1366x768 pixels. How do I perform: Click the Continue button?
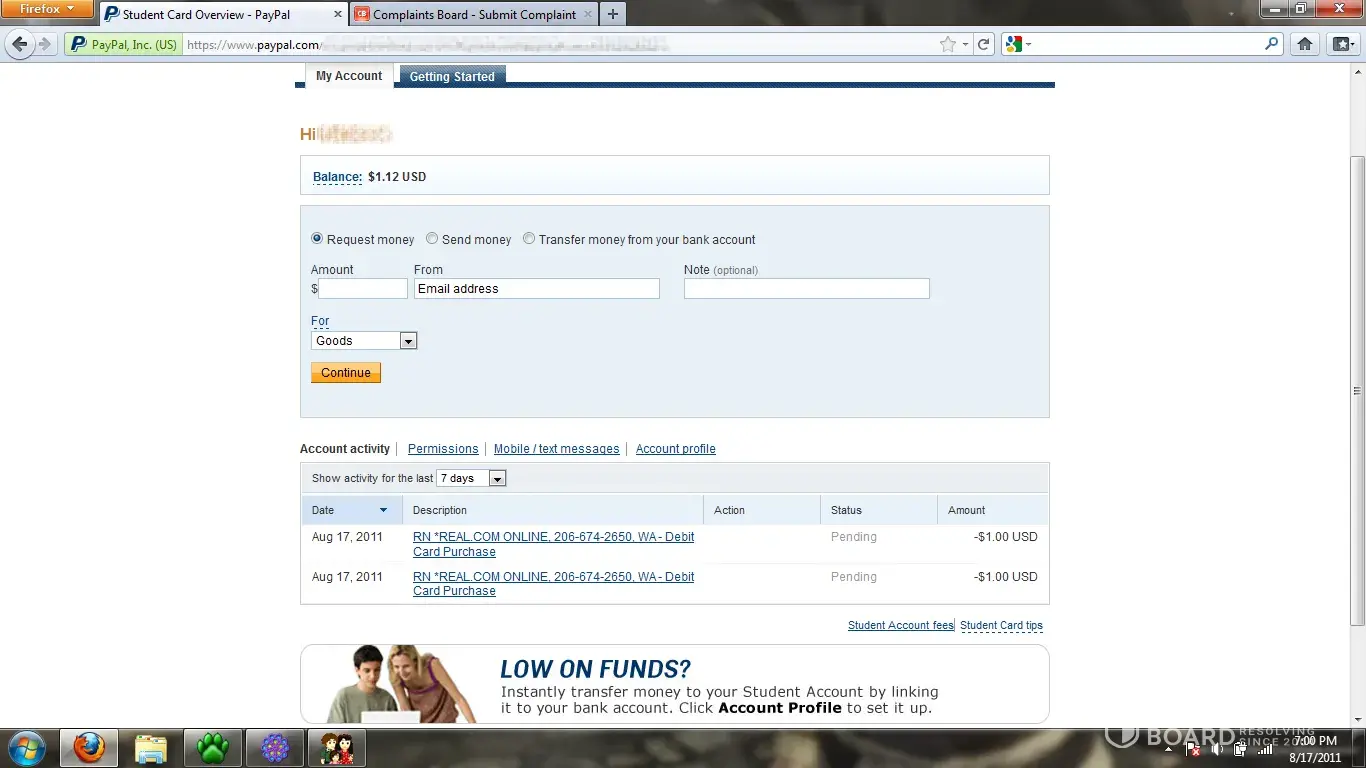pyautogui.click(x=346, y=373)
